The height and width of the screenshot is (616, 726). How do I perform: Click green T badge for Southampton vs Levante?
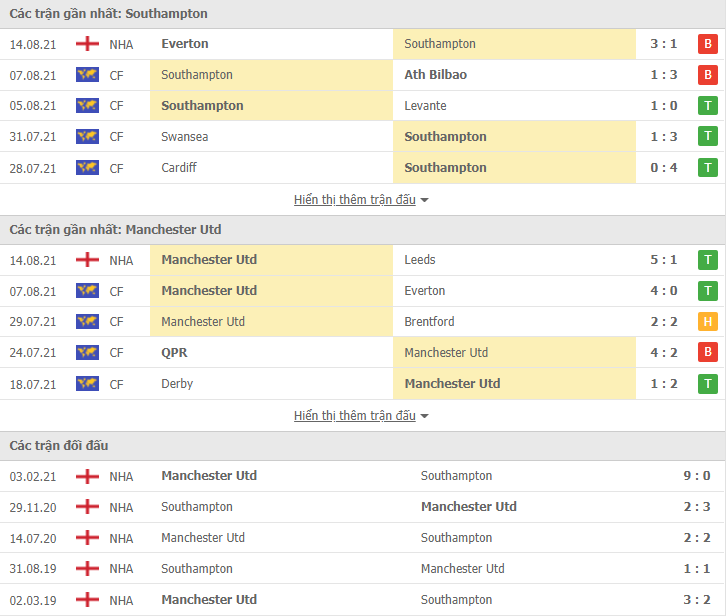click(708, 106)
